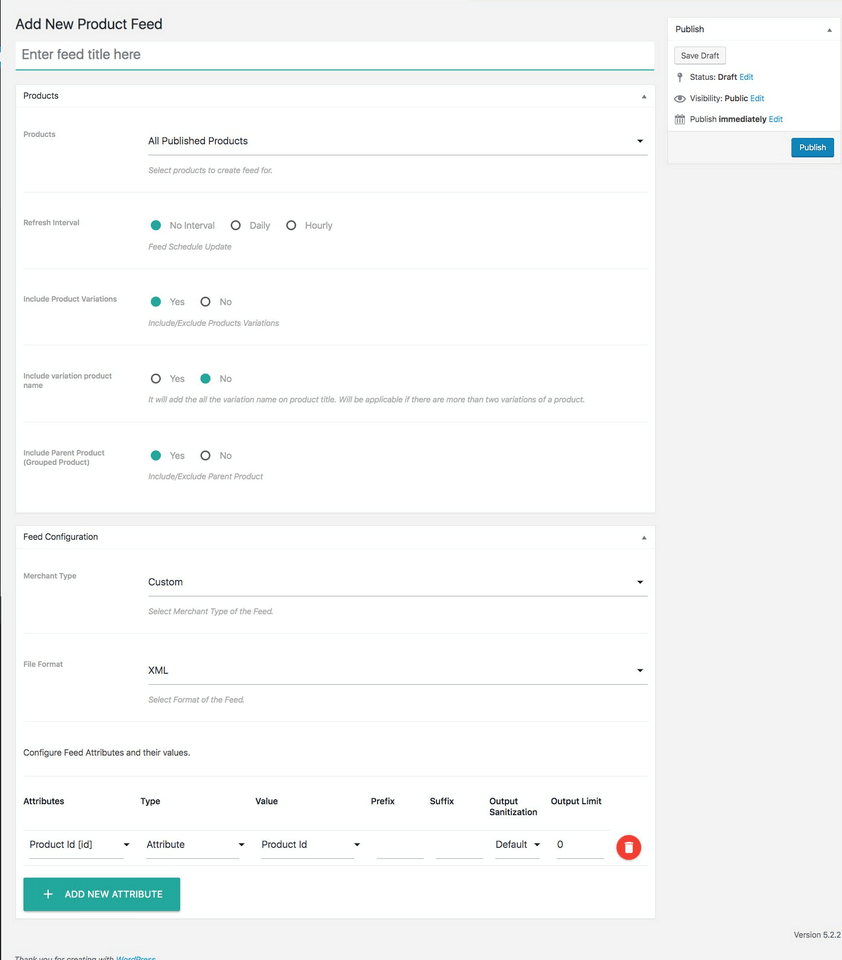Open the Value Product Id dropdown
The image size is (842, 960).
(x=310, y=845)
